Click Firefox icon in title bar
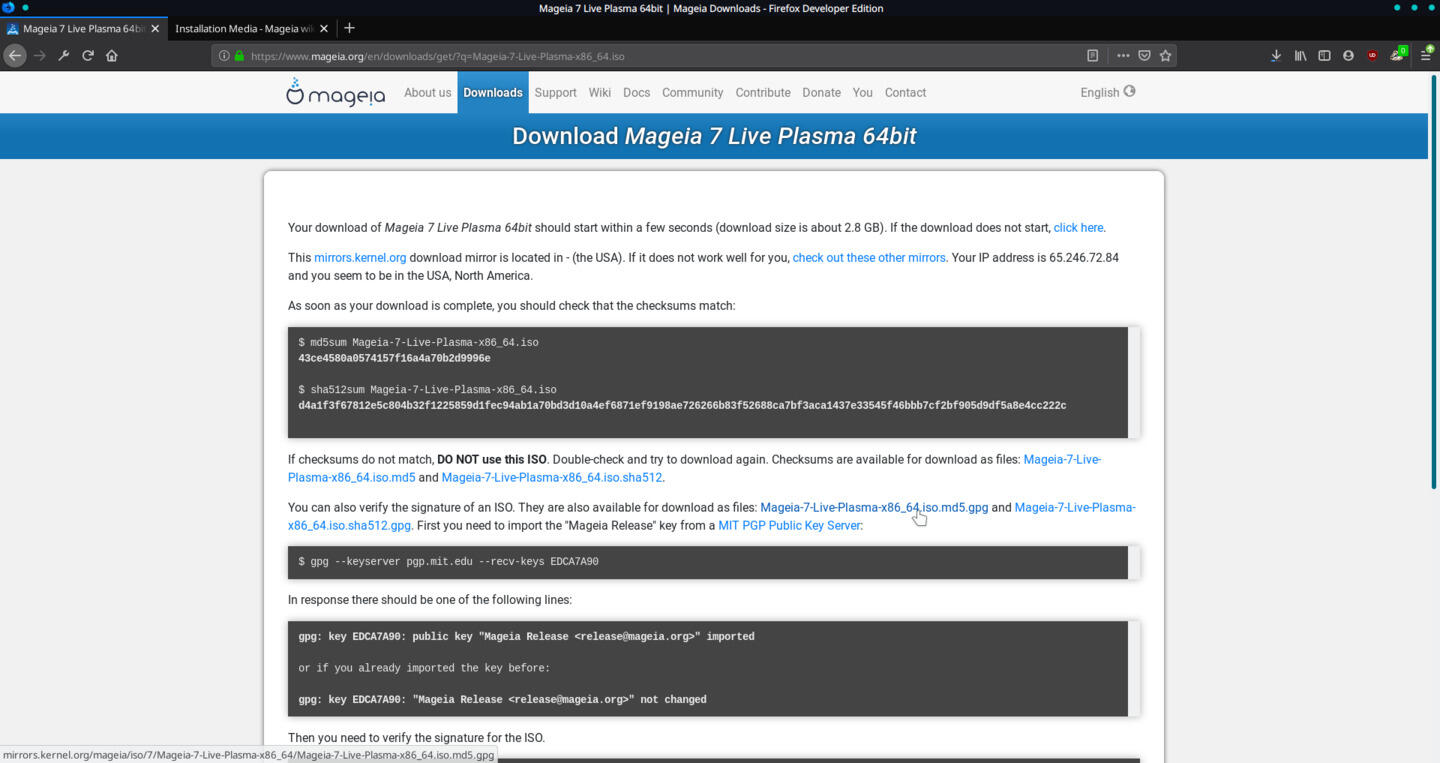 pos(8,8)
